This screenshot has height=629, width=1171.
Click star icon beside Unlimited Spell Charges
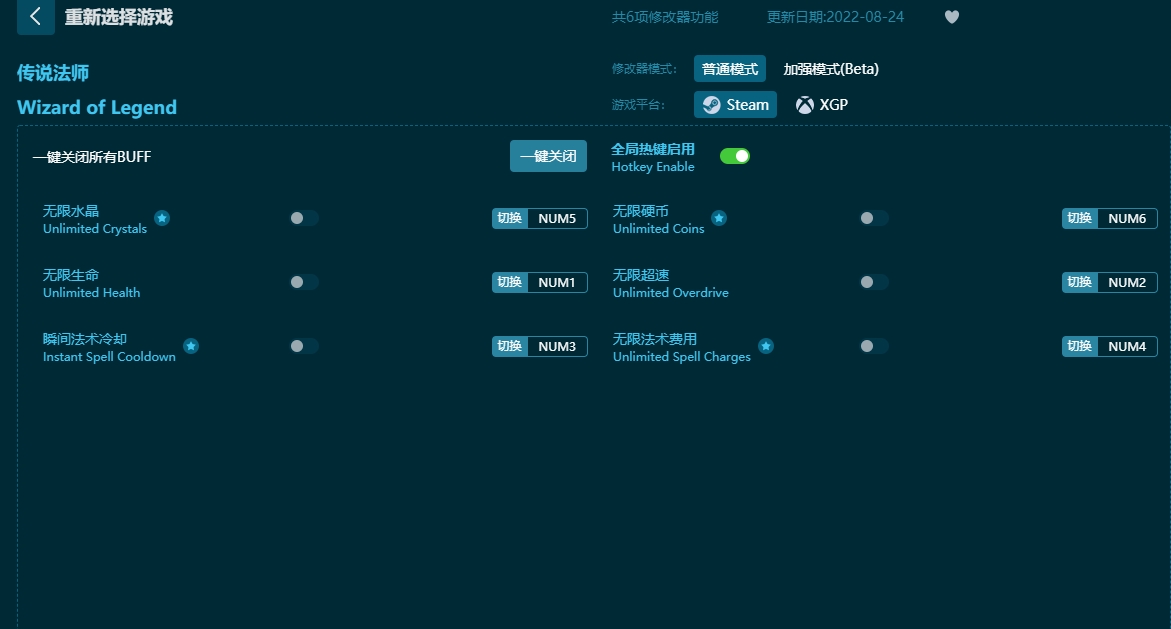[766, 346]
